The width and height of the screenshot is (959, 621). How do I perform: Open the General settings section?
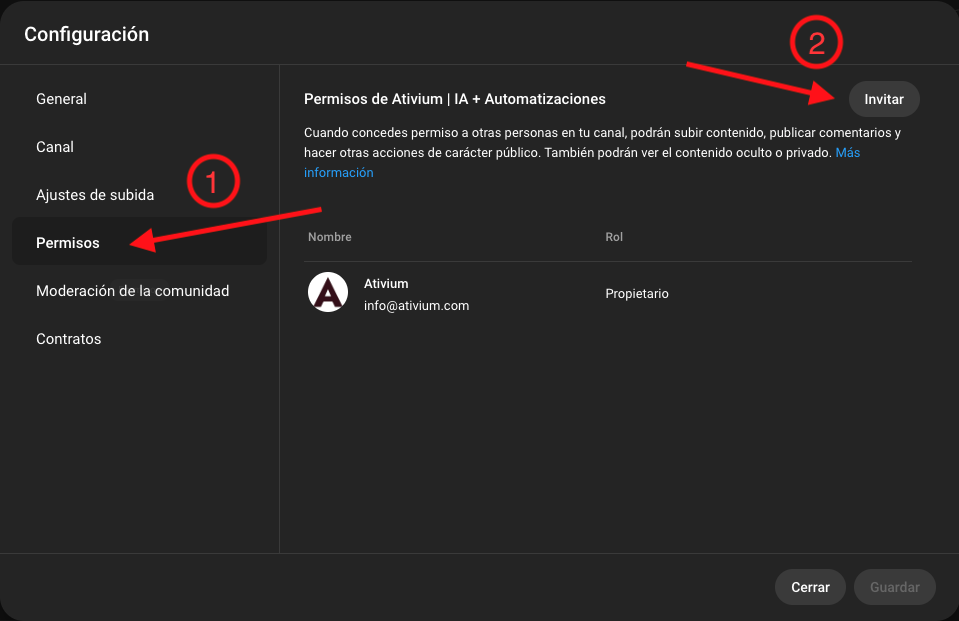point(61,99)
